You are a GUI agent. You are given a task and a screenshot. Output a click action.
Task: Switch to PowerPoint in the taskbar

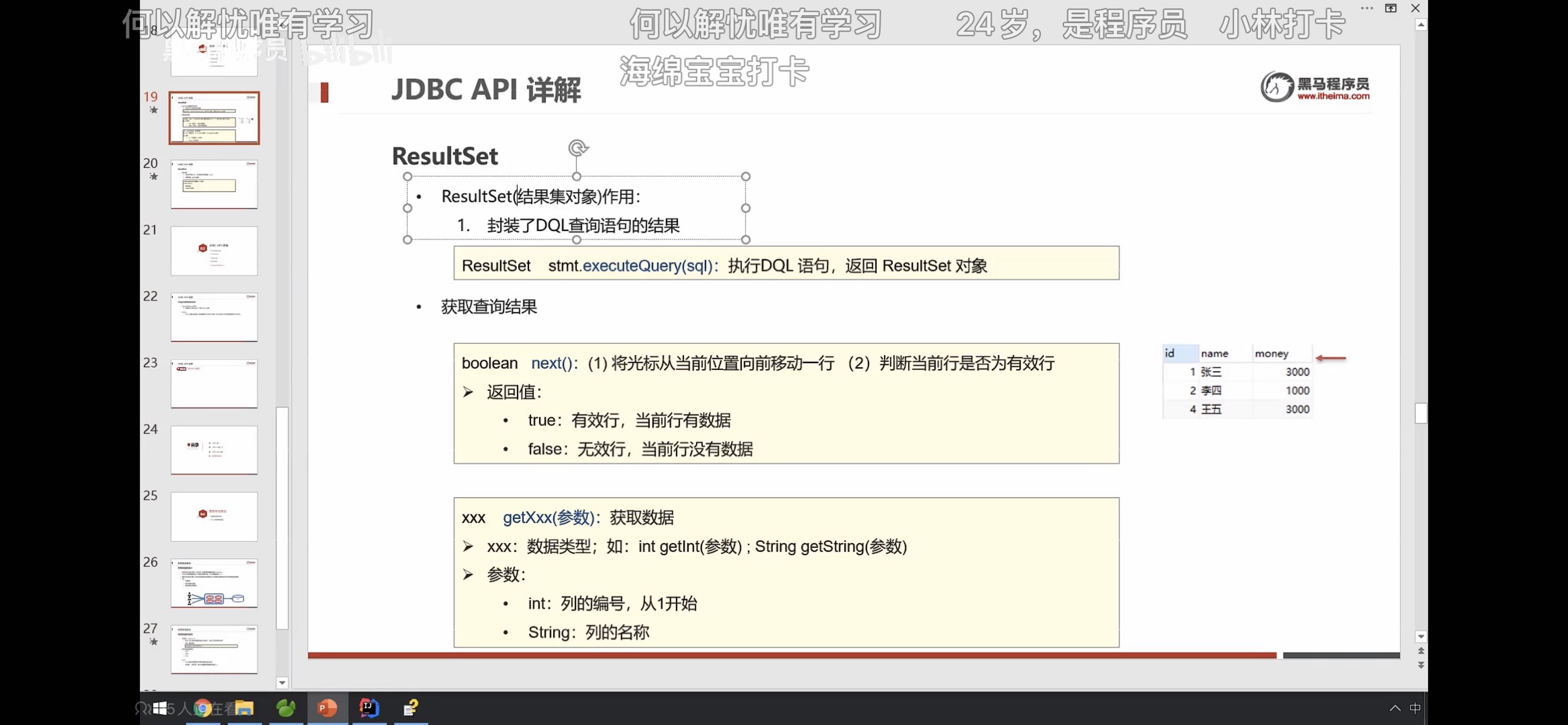click(x=327, y=708)
